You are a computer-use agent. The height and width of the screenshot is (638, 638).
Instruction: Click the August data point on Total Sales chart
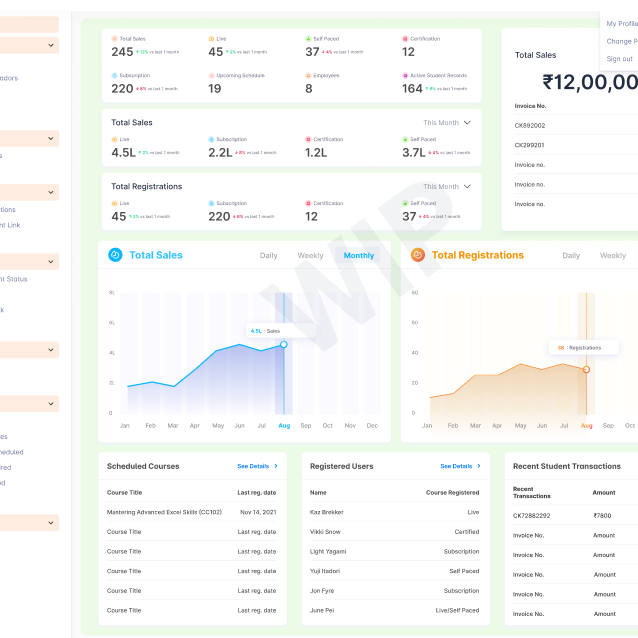click(x=284, y=344)
